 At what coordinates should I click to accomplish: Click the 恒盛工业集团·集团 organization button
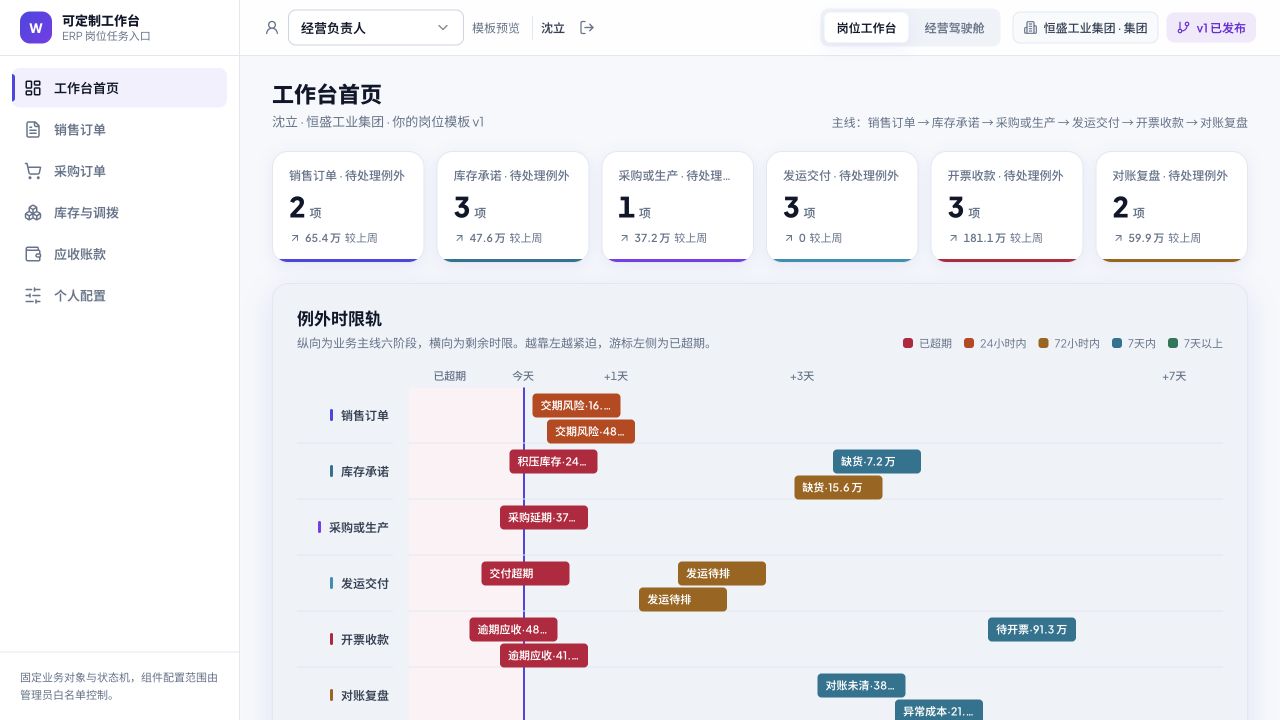(1085, 28)
